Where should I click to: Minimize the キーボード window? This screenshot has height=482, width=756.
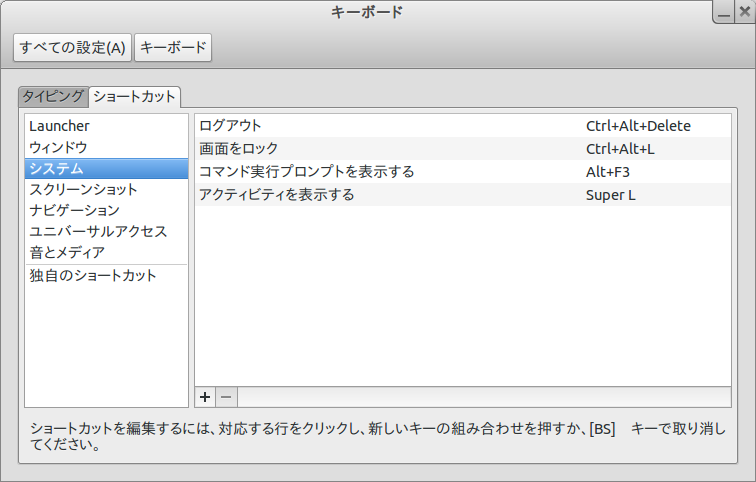(x=723, y=14)
